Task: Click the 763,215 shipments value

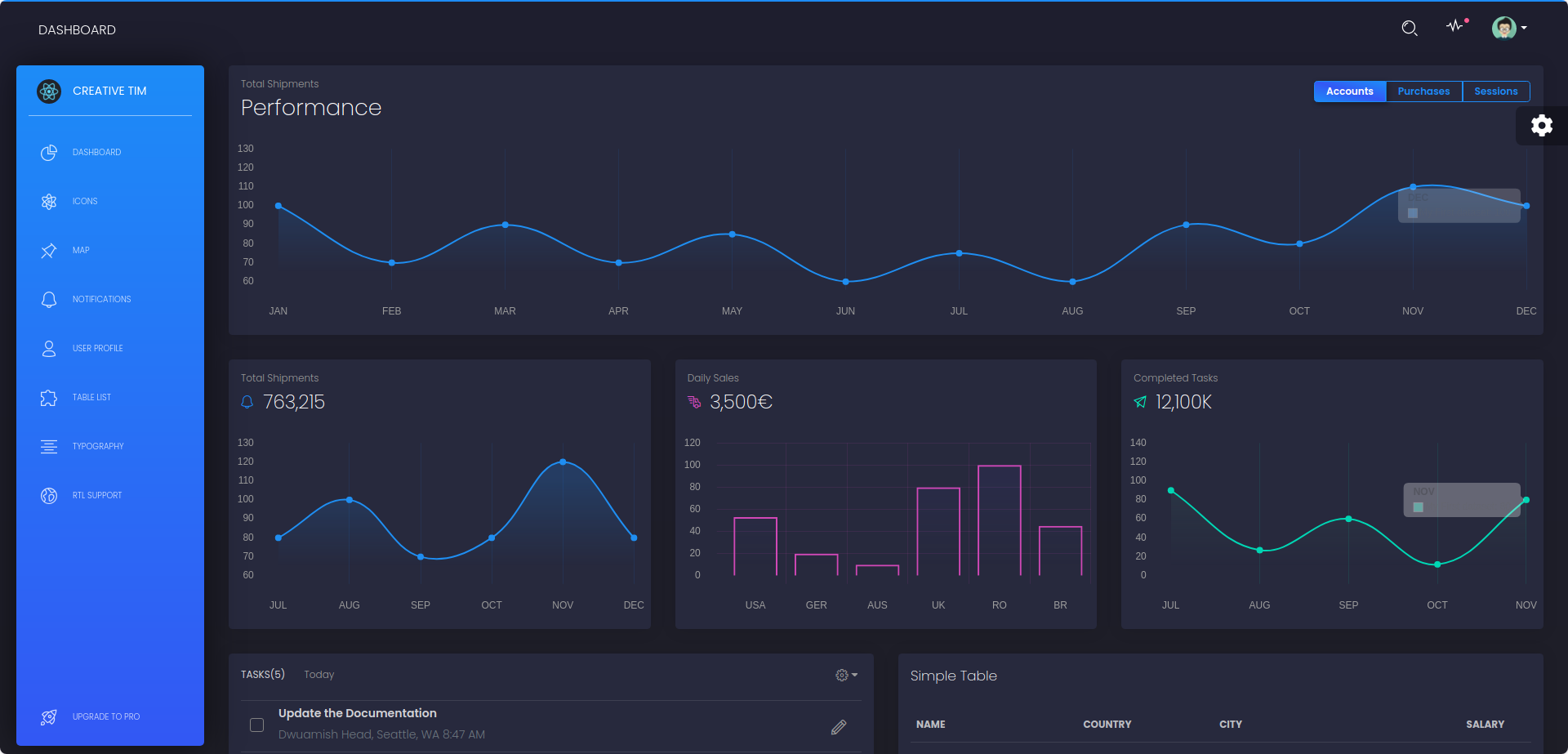Action: (294, 402)
